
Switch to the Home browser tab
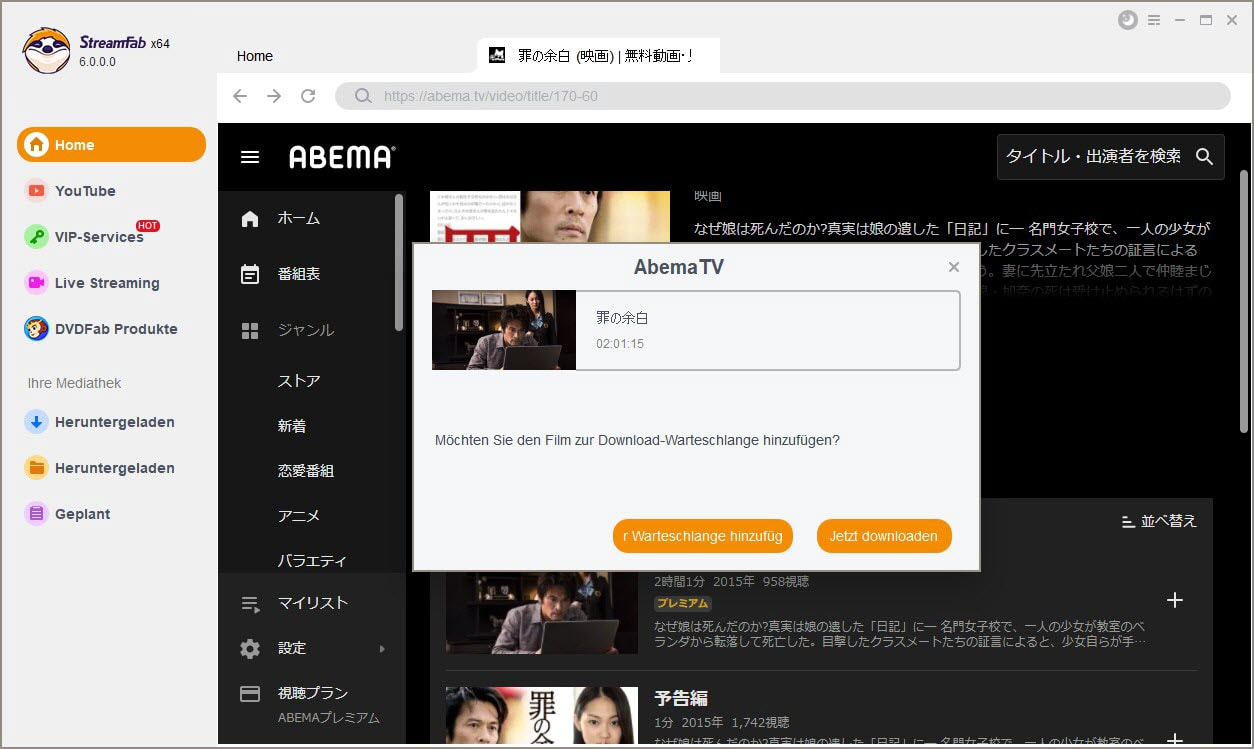click(255, 56)
